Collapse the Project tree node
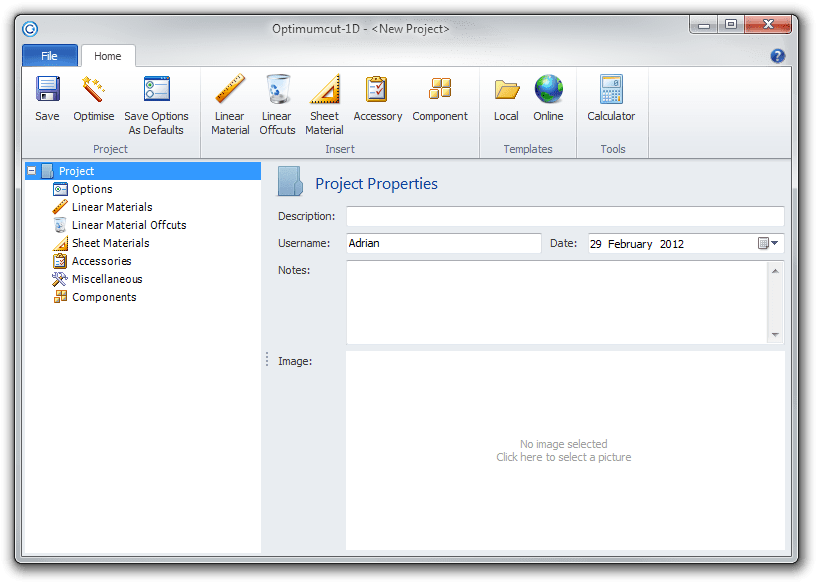817x582 pixels. click(x=32, y=170)
